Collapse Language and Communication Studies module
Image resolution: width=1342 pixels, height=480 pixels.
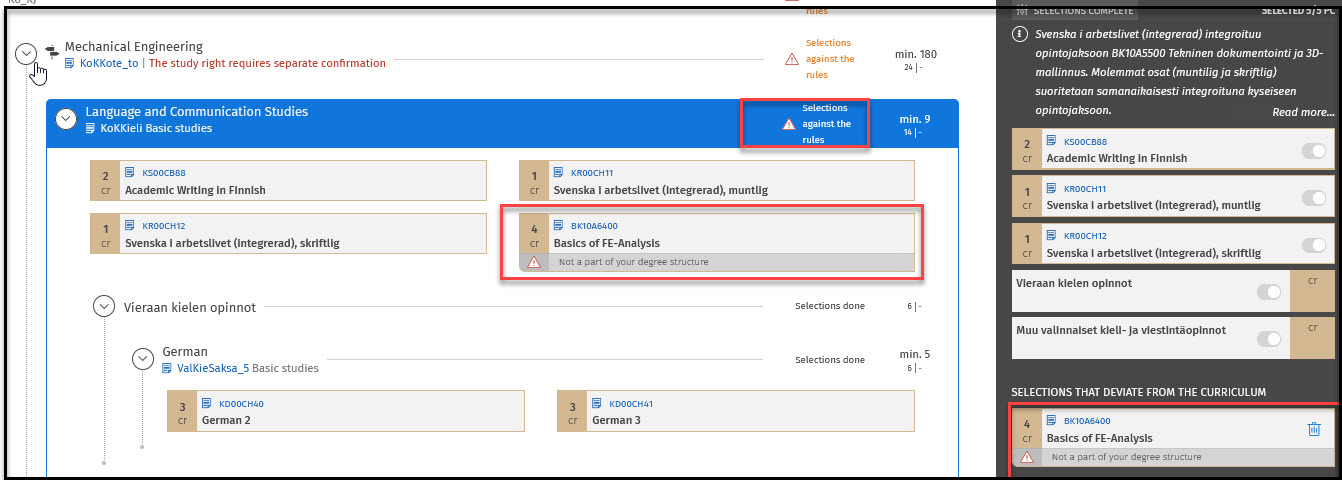pyautogui.click(x=66, y=119)
